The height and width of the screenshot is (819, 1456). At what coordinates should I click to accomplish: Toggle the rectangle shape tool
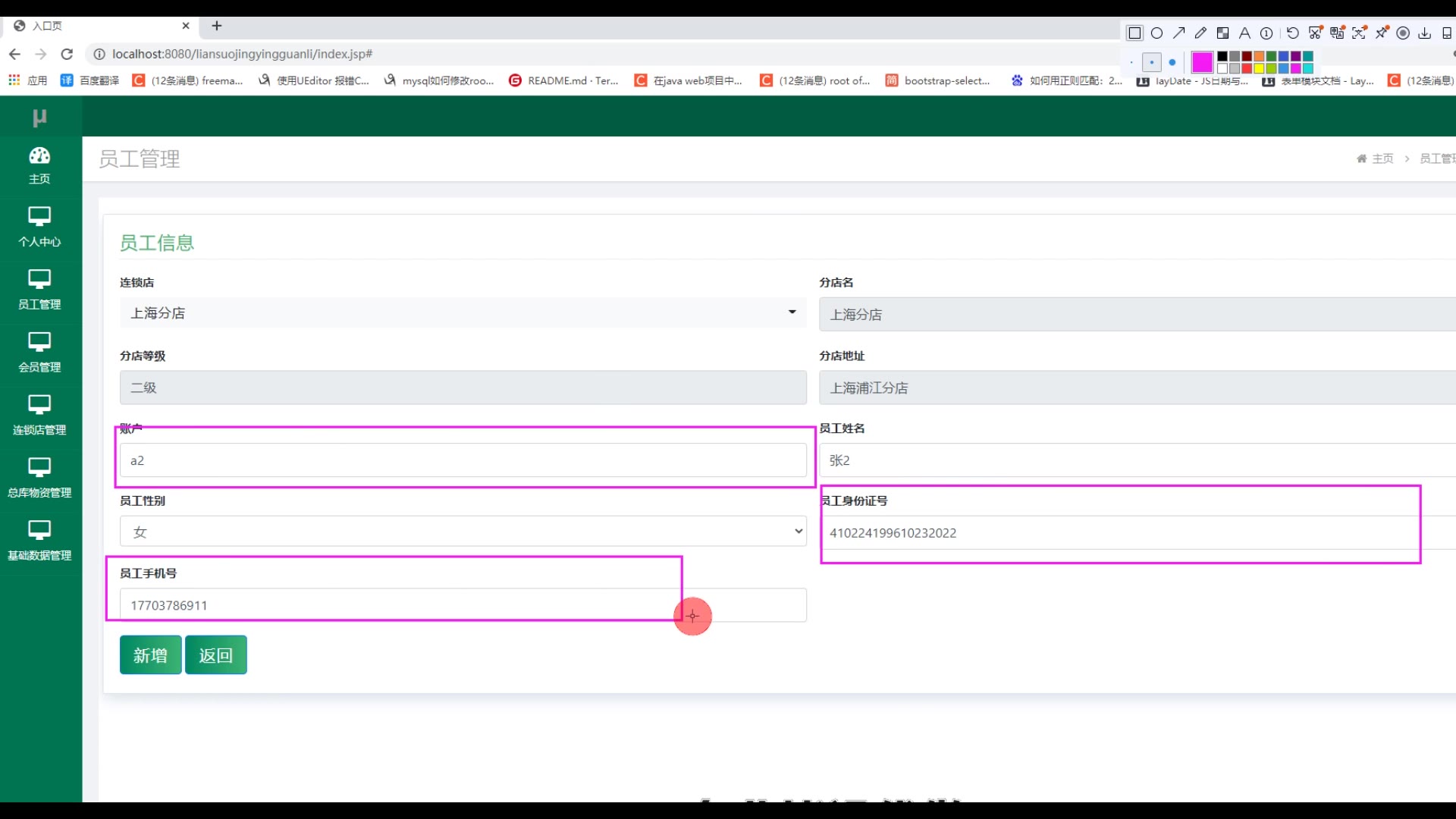(1134, 33)
